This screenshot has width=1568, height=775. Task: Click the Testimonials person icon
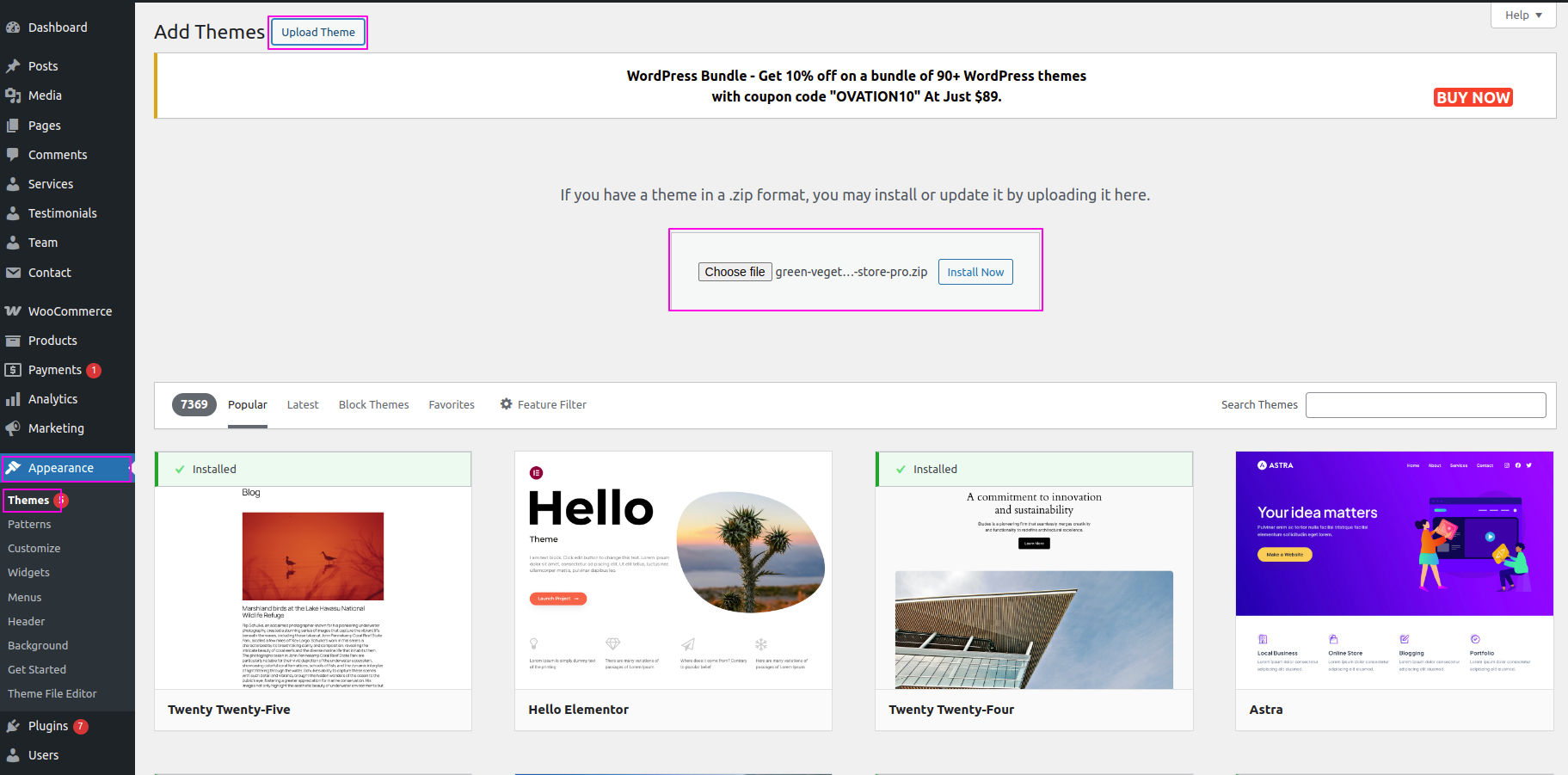(x=13, y=213)
